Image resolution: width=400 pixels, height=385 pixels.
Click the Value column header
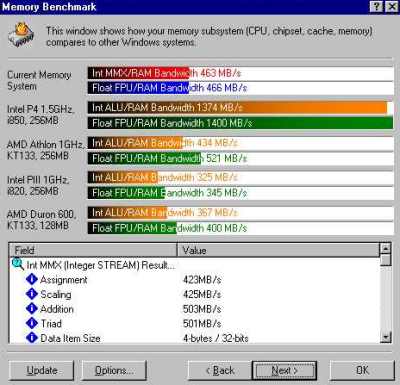coord(278,250)
